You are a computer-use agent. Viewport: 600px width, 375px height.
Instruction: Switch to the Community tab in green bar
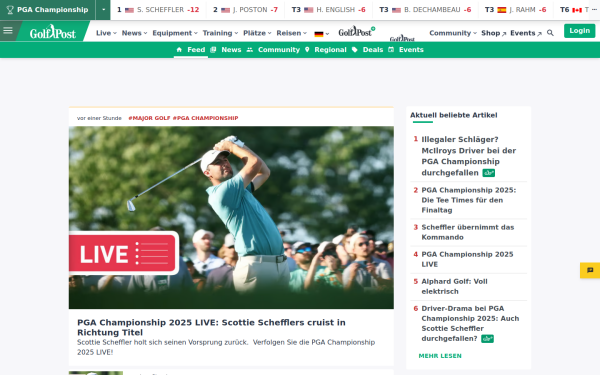pos(273,50)
